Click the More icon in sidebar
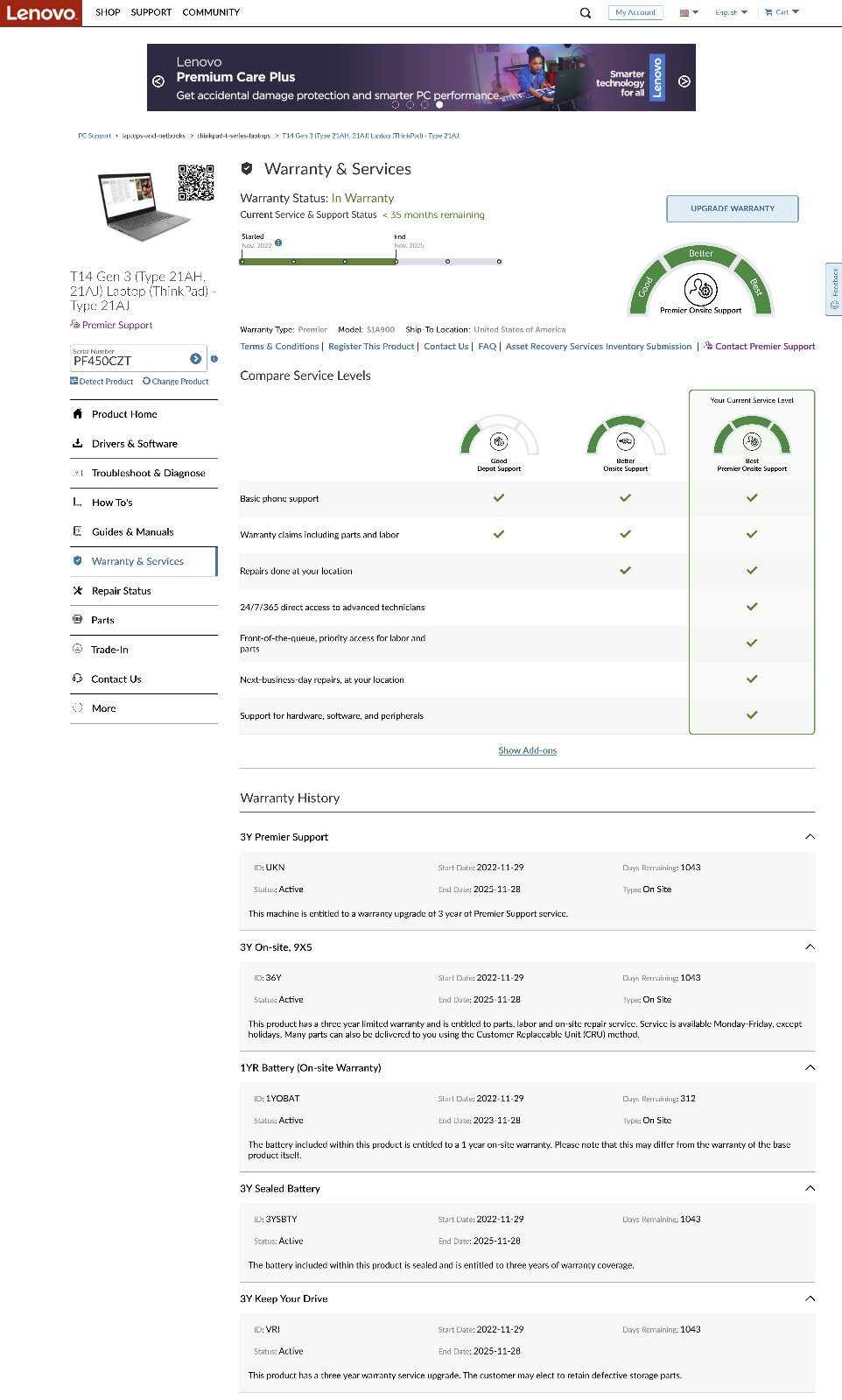Image resolution: width=842 pixels, height=1400 pixels. [78, 708]
